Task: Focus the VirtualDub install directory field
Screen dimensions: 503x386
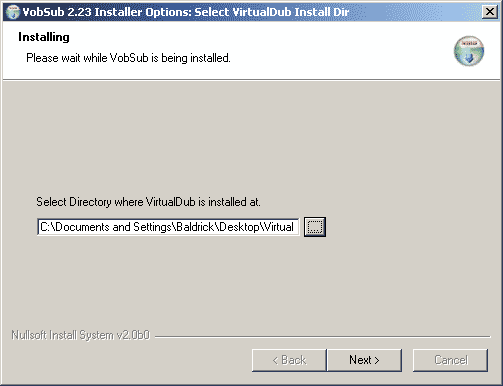Action: tap(168, 227)
